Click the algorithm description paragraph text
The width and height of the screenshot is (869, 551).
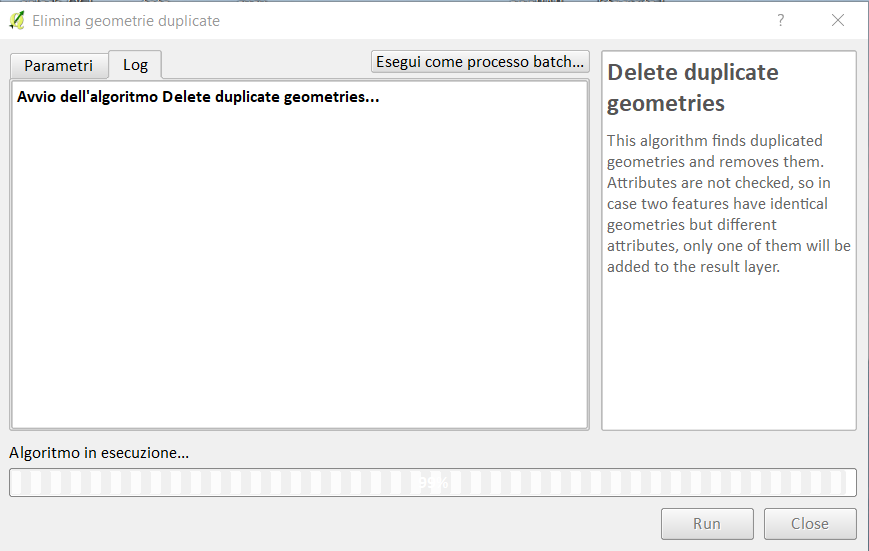[728, 203]
